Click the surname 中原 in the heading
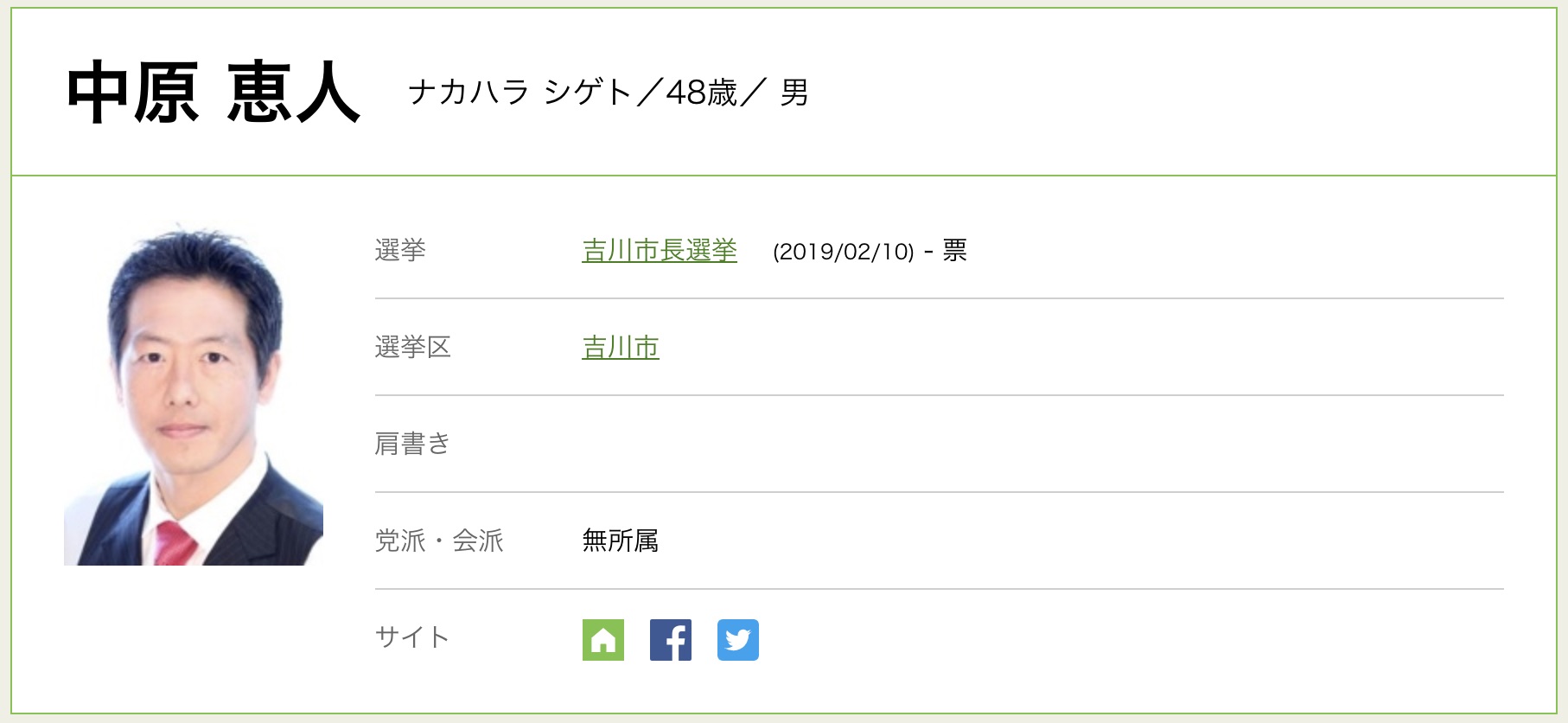1568x723 pixels. coord(133,93)
